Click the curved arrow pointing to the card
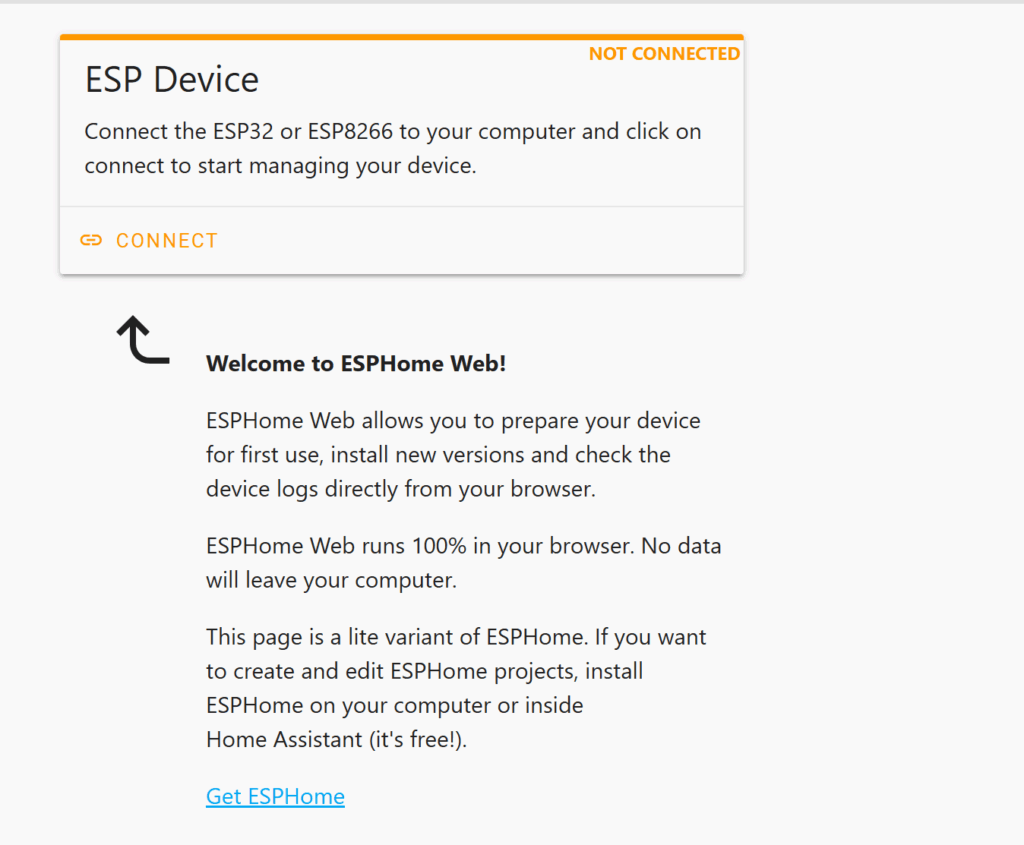This screenshot has width=1024, height=845. 141,339
